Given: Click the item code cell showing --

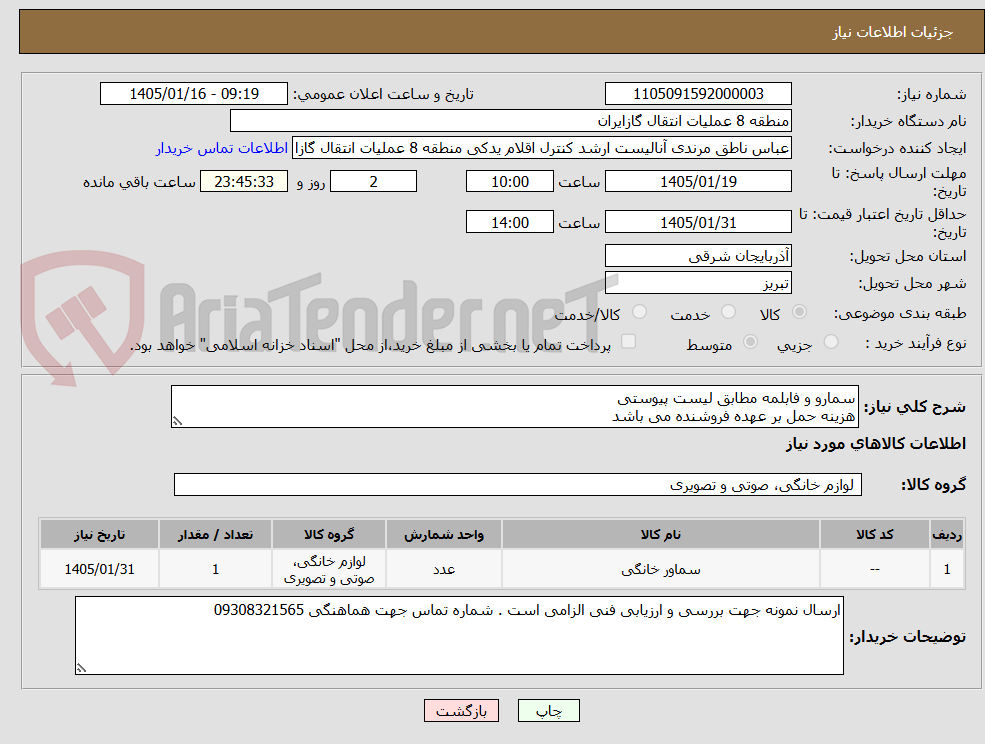Looking at the screenshot, I should pyautogui.click(x=874, y=569).
